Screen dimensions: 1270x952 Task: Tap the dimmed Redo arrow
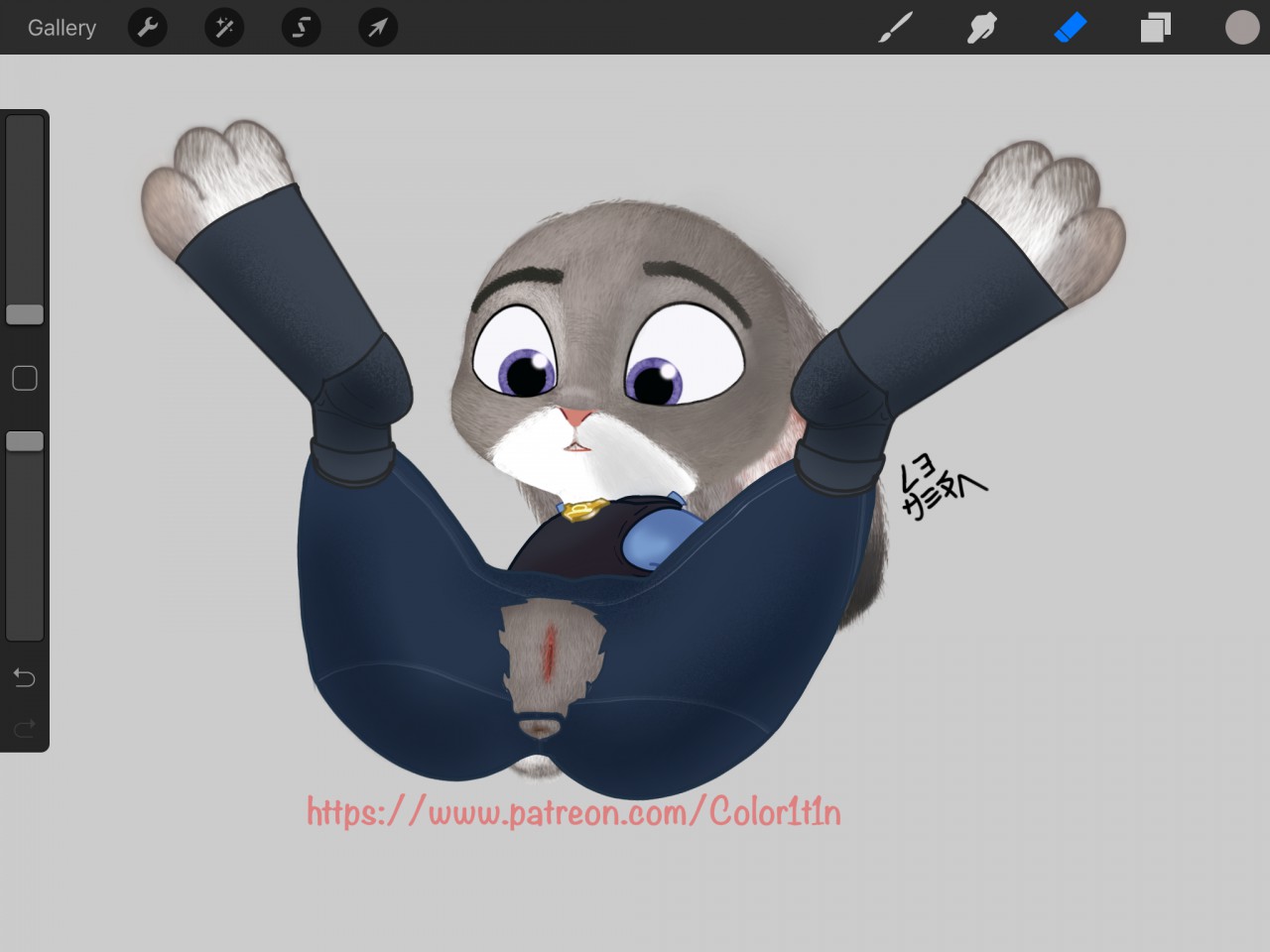click(25, 729)
